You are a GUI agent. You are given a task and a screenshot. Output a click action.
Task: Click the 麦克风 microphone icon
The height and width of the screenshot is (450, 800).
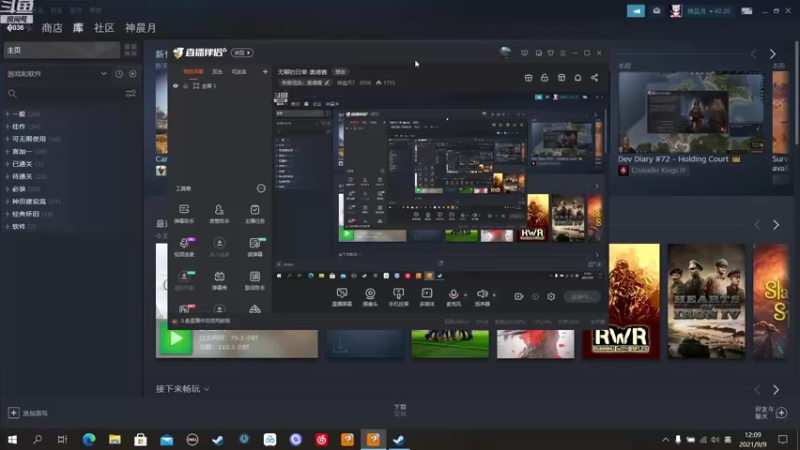point(453,294)
